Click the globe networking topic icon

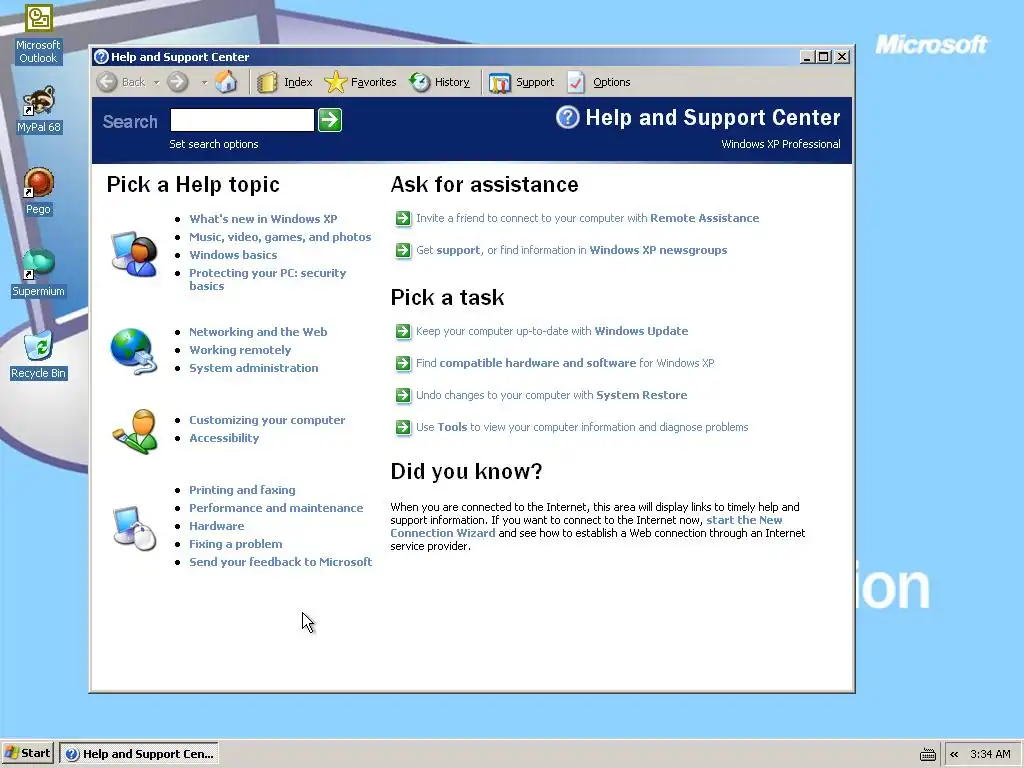click(x=135, y=351)
